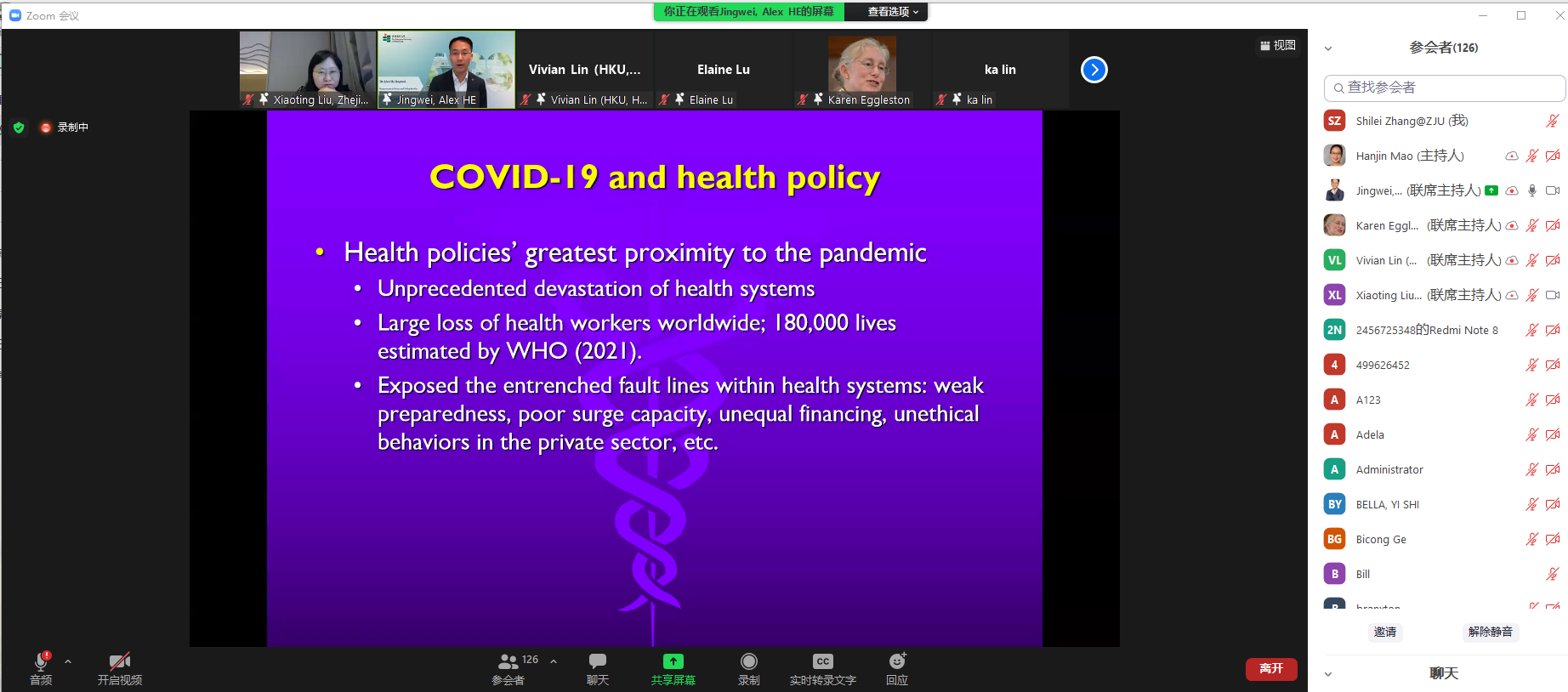
Task: Select participant Bicong Ge in list
Action: (1444, 539)
